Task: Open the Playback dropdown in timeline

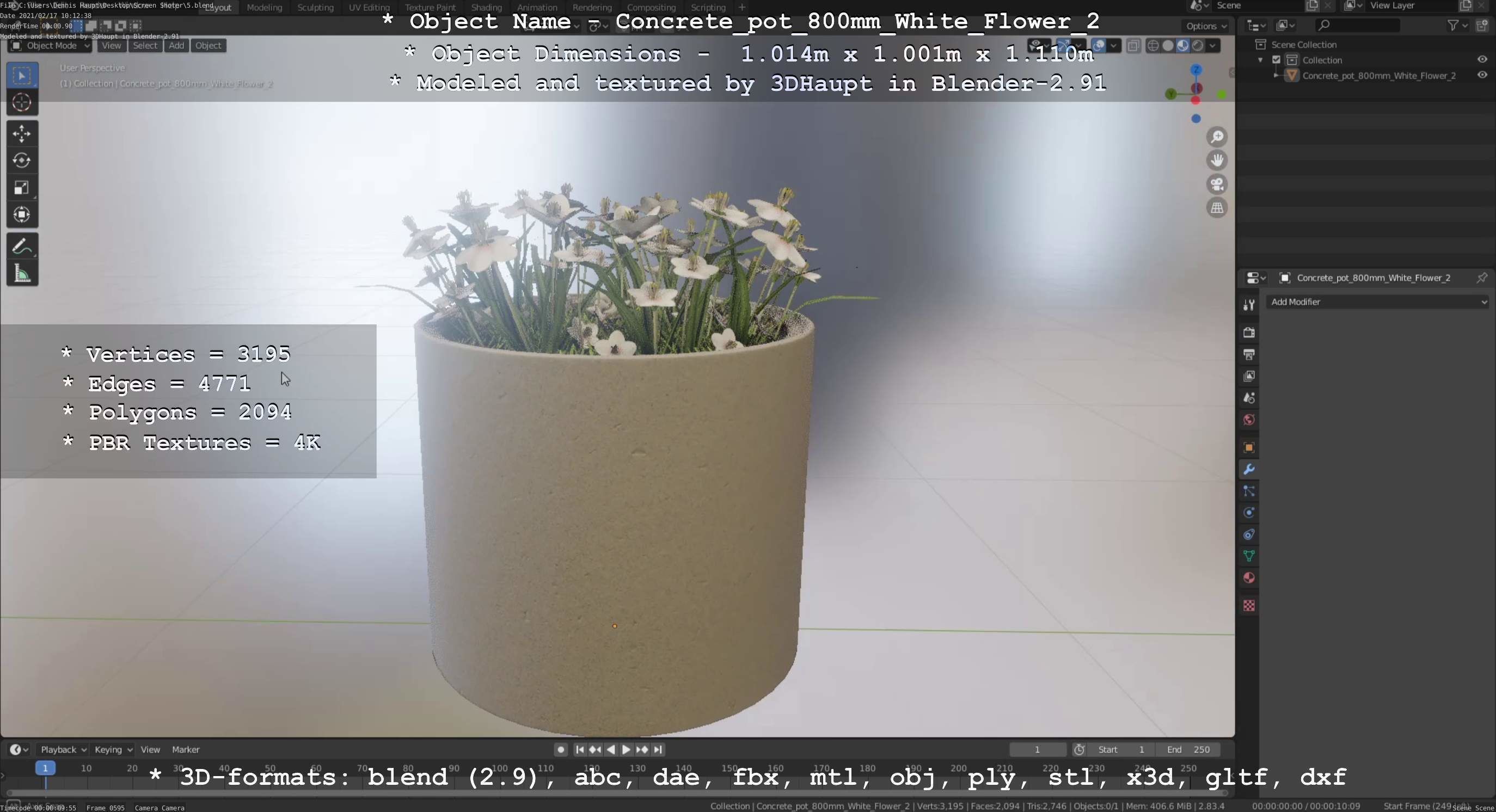Action: pyautogui.click(x=63, y=750)
